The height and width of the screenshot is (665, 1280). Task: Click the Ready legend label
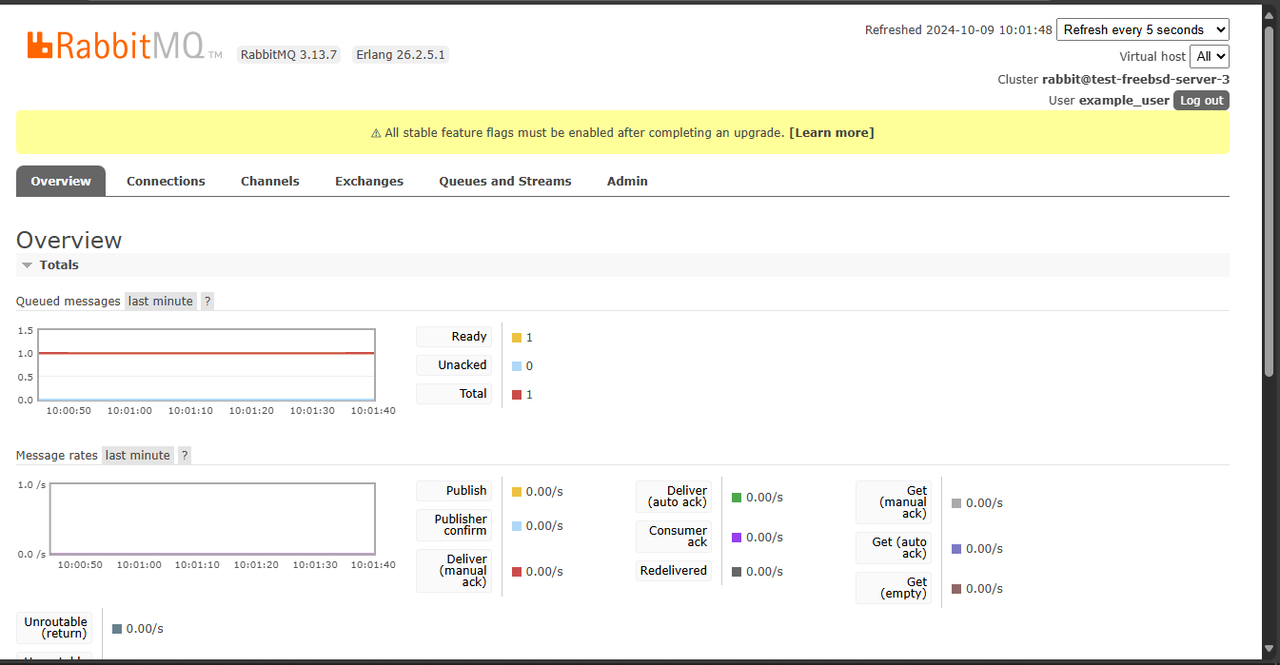454,337
